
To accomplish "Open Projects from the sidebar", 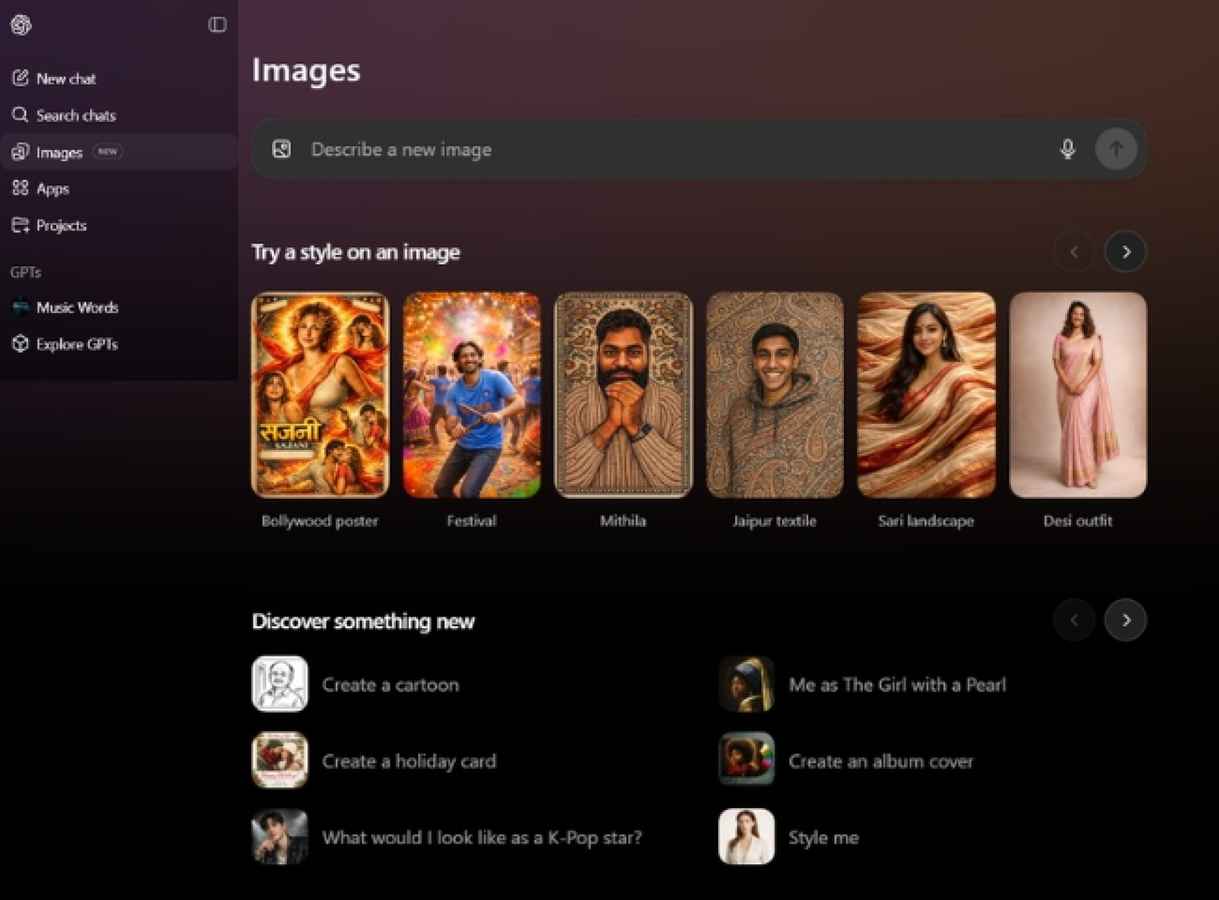I will point(20,225).
